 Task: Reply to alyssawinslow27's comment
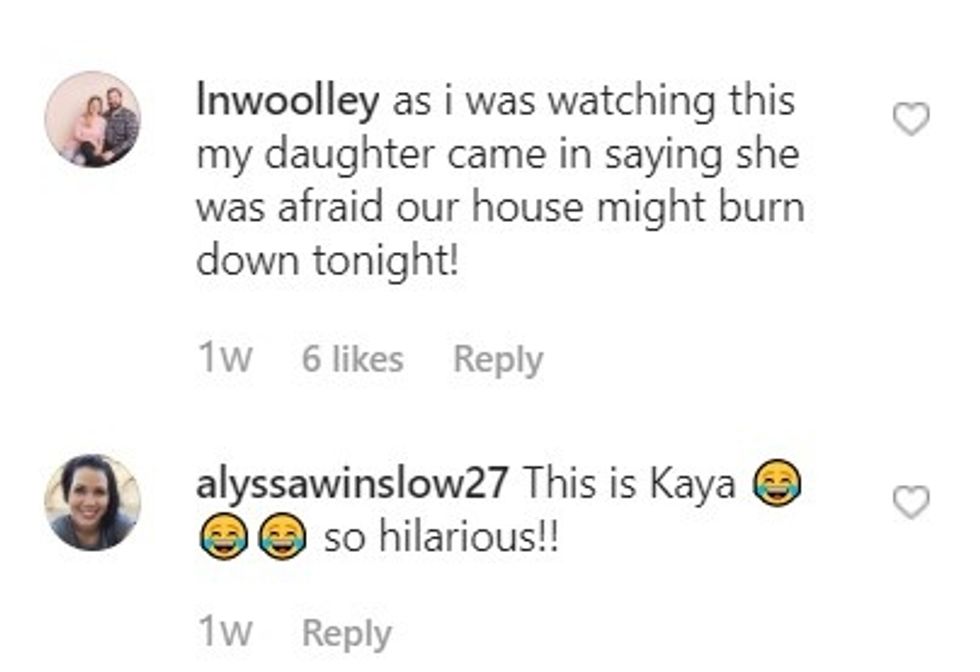coord(347,633)
